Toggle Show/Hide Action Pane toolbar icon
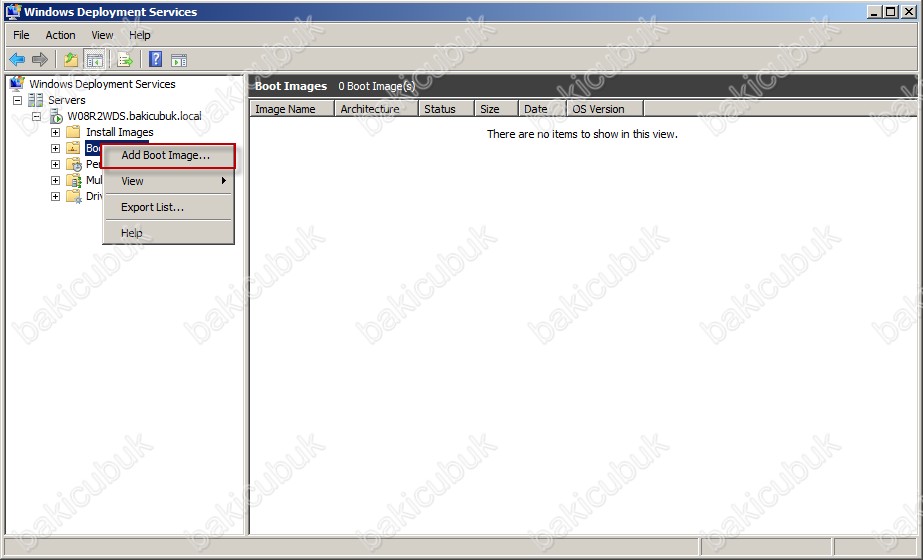Screen dimensions: 923x560 [x=179, y=59]
